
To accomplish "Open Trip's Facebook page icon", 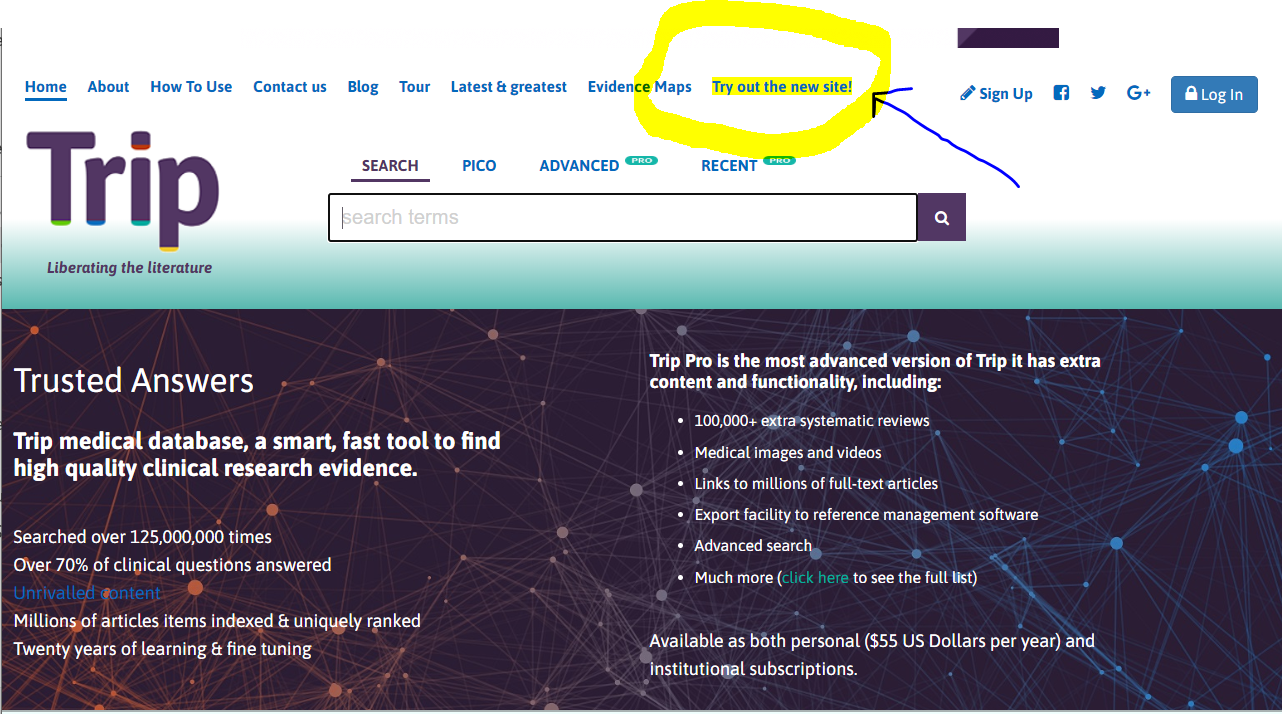I will [x=1061, y=93].
